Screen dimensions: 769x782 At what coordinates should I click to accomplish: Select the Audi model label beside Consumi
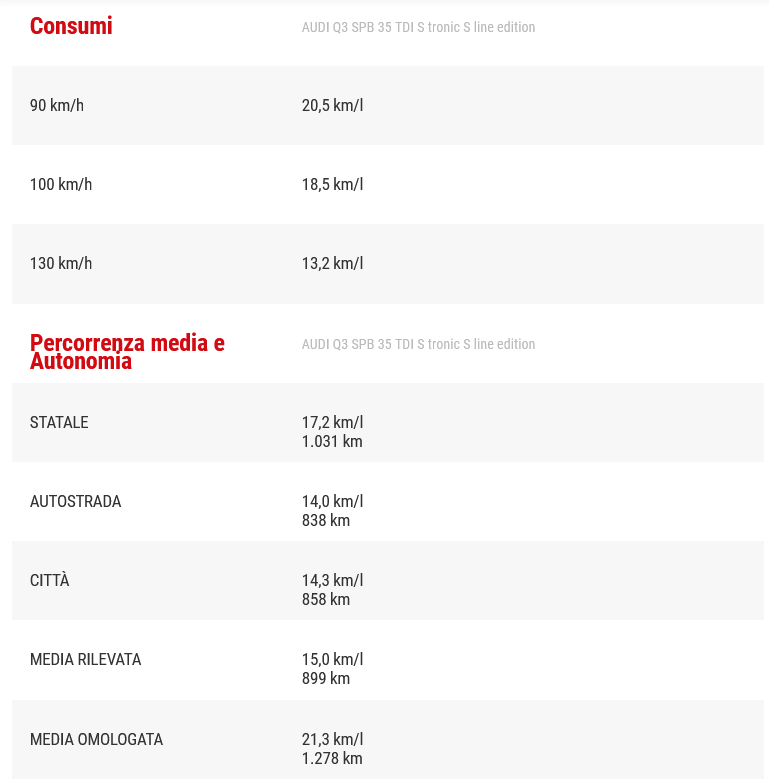click(418, 27)
